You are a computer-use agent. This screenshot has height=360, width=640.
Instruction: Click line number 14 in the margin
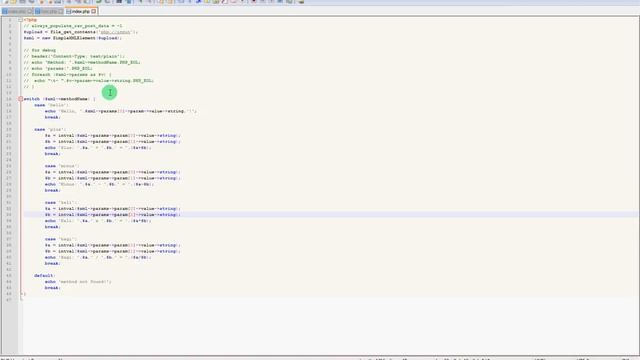tap(9, 99)
